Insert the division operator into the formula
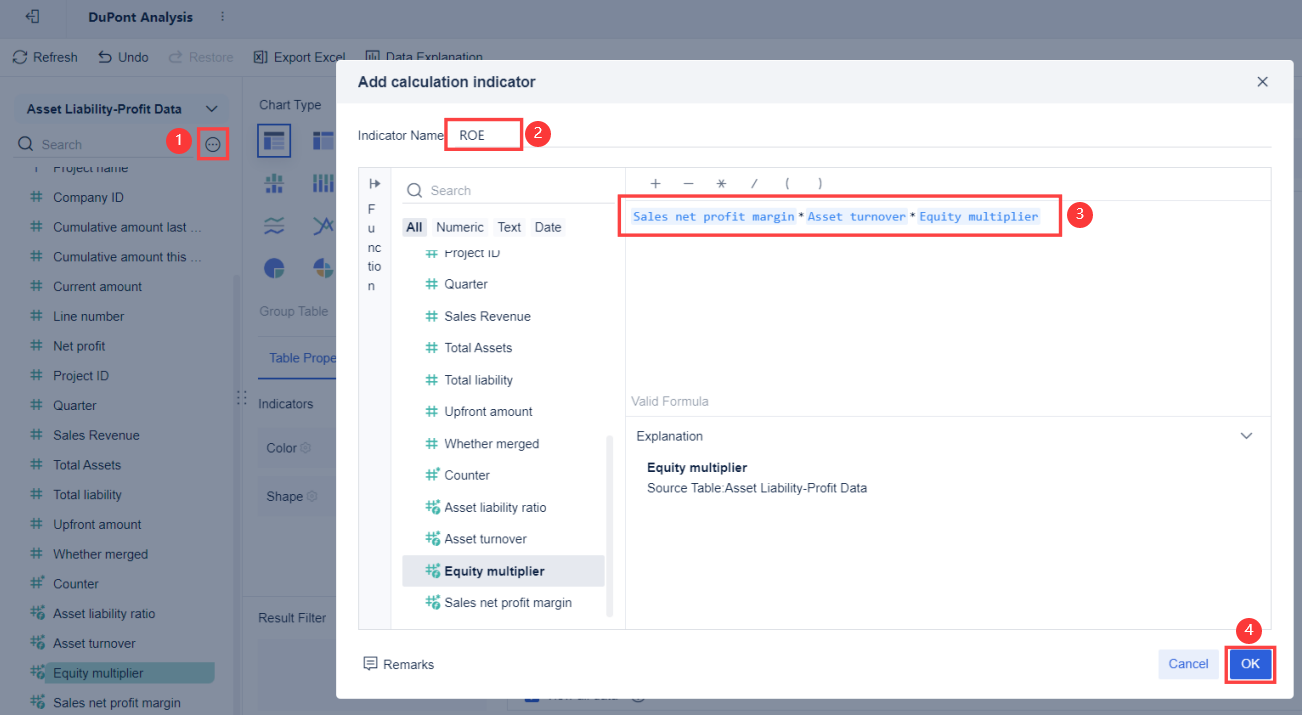Viewport: 1302px width, 715px height. click(x=754, y=183)
